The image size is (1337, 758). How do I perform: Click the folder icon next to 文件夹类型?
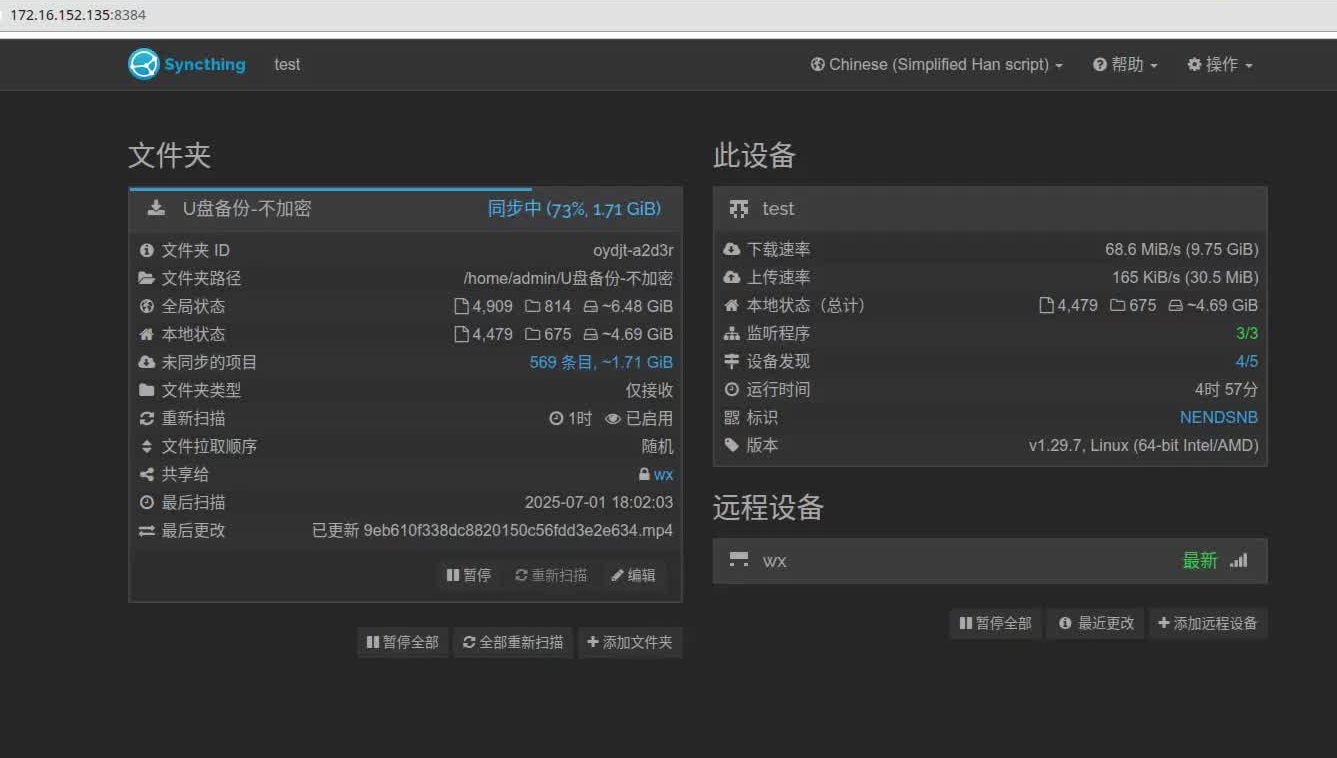point(147,390)
